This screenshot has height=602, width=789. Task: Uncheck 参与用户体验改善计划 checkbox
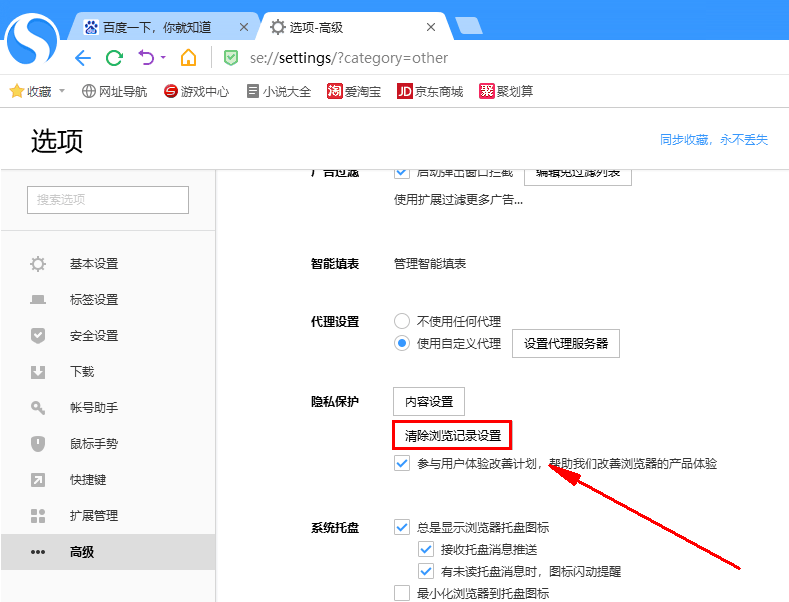pos(402,464)
